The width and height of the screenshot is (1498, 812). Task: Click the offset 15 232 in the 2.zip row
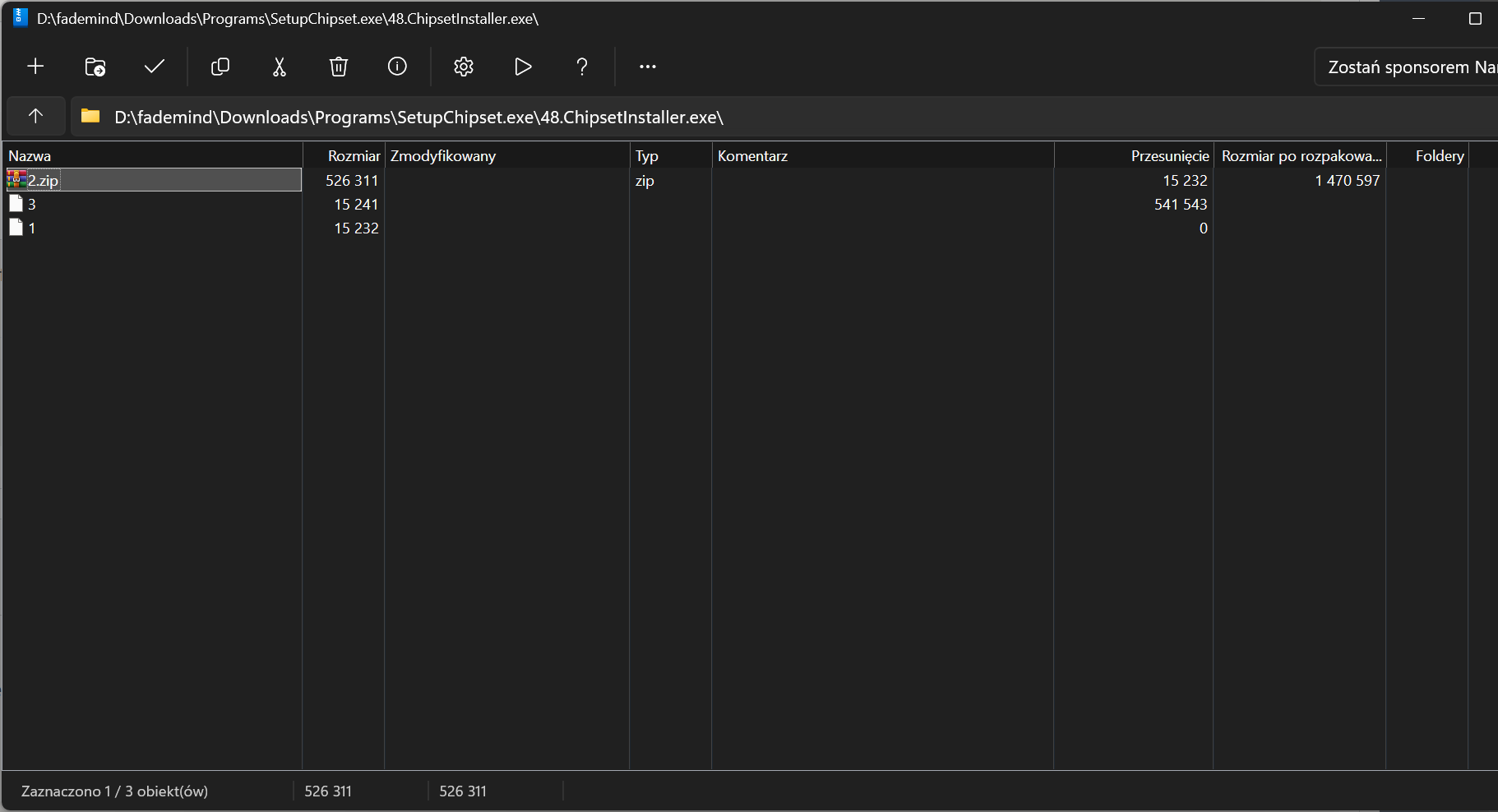click(x=1185, y=180)
